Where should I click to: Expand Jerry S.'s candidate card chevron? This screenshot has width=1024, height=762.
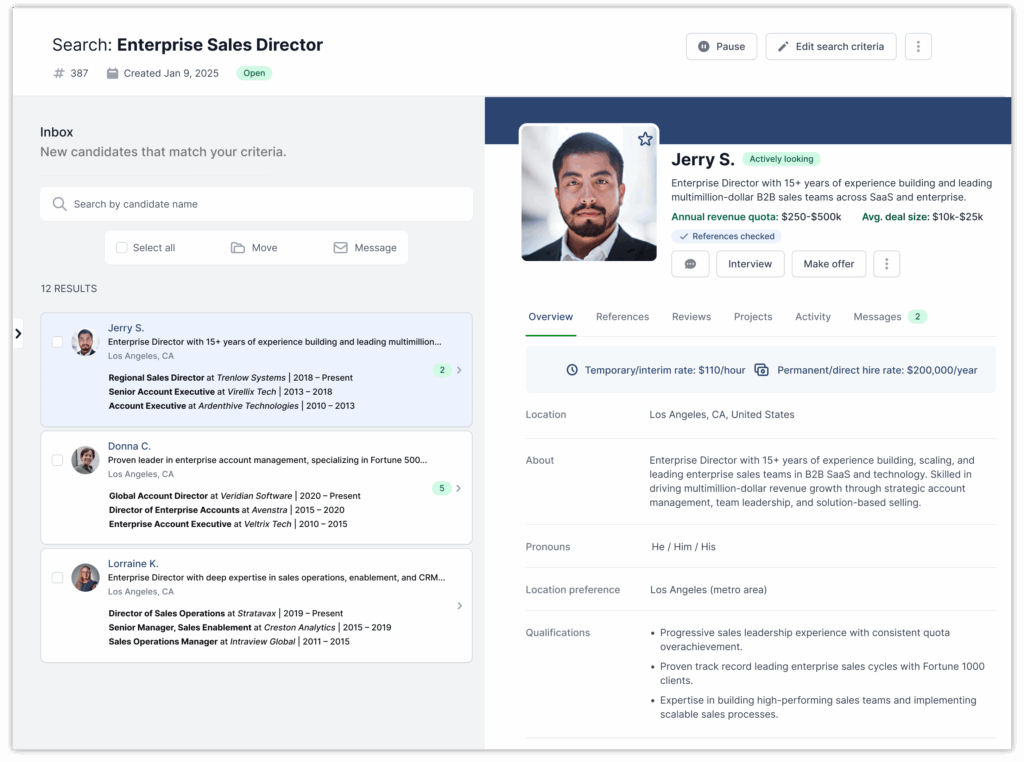[459, 370]
